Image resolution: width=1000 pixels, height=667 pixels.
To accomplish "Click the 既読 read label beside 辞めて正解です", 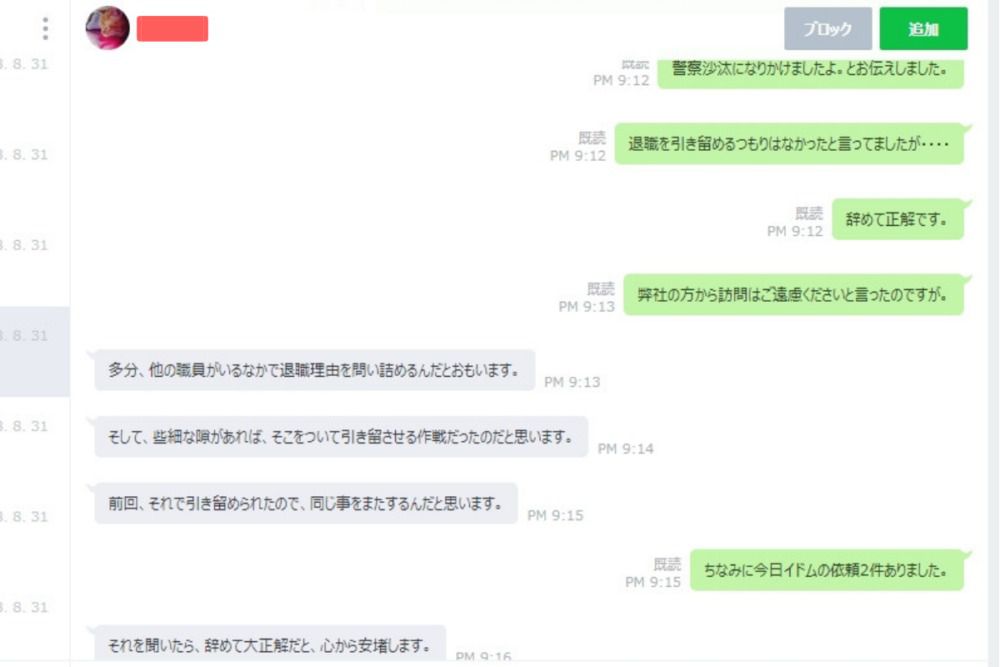I will point(809,213).
